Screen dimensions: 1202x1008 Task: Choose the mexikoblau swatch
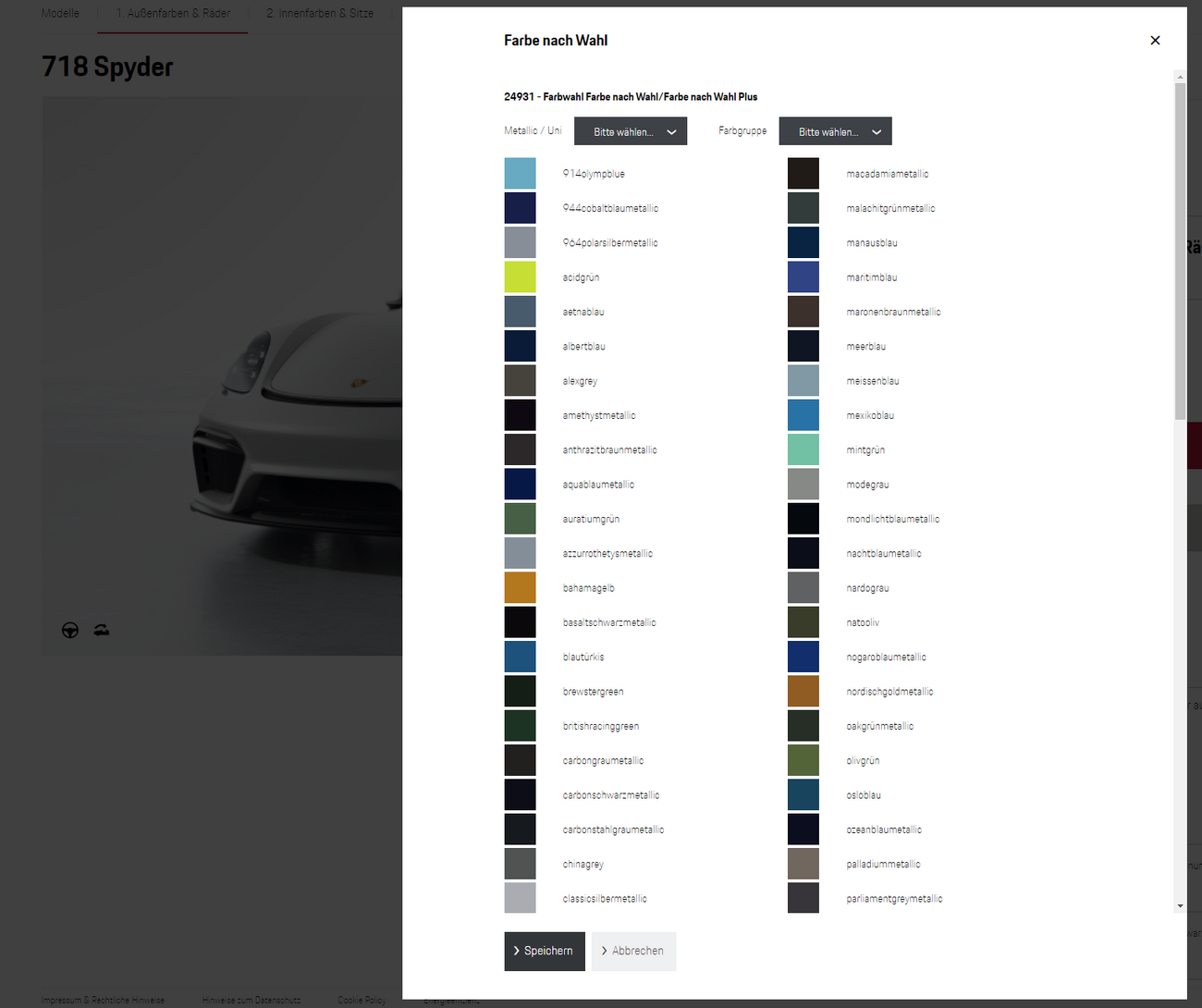pyautogui.click(x=803, y=415)
